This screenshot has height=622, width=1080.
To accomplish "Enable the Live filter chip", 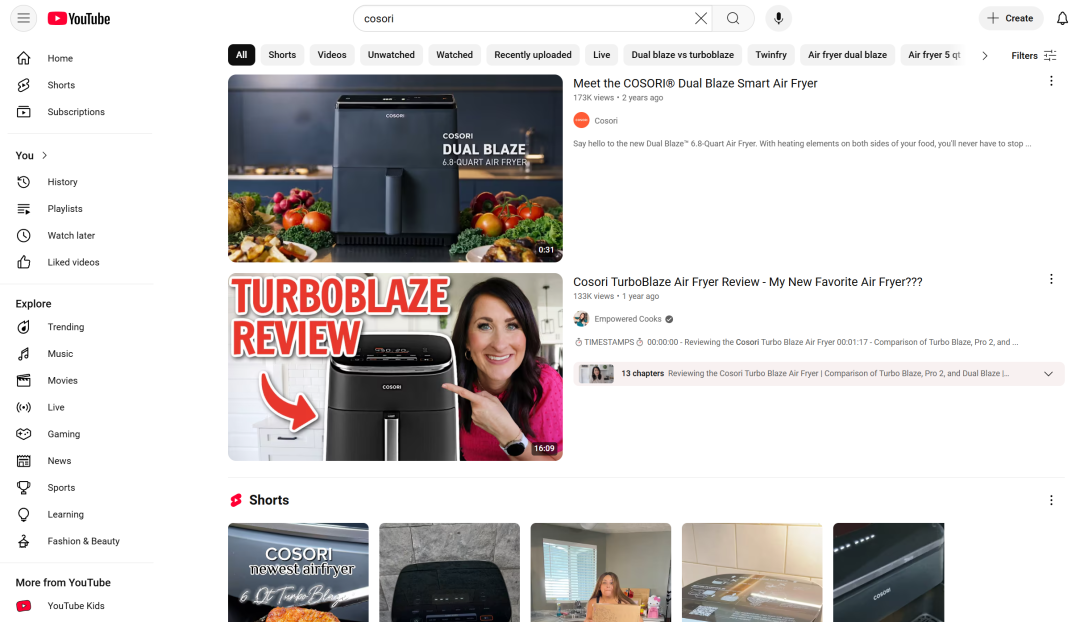I will pos(601,55).
